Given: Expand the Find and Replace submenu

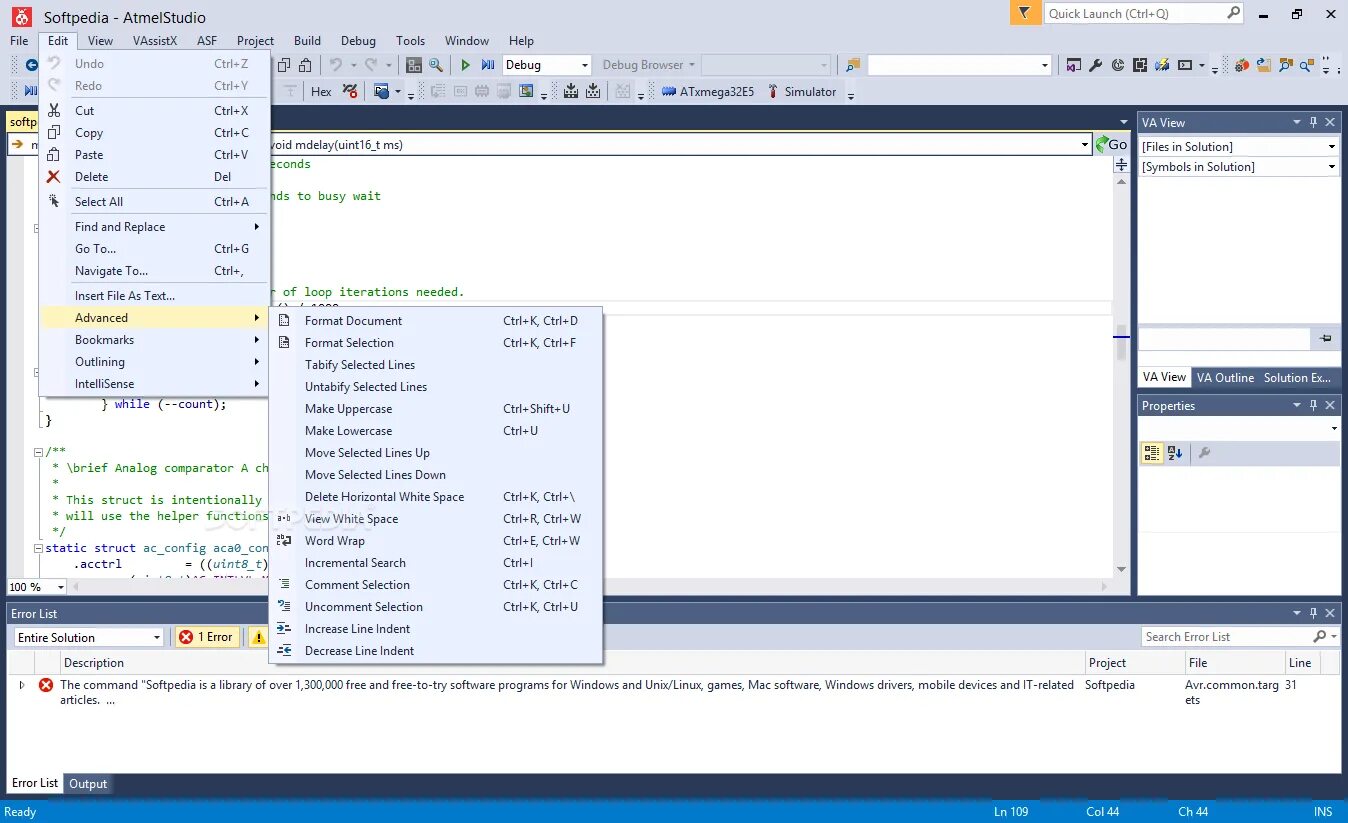Looking at the screenshot, I should (154, 227).
